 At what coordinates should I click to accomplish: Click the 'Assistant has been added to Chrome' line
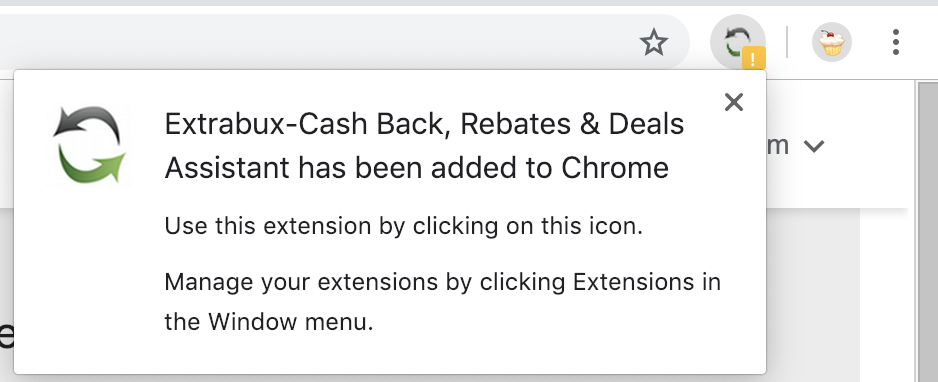click(416, 168)
